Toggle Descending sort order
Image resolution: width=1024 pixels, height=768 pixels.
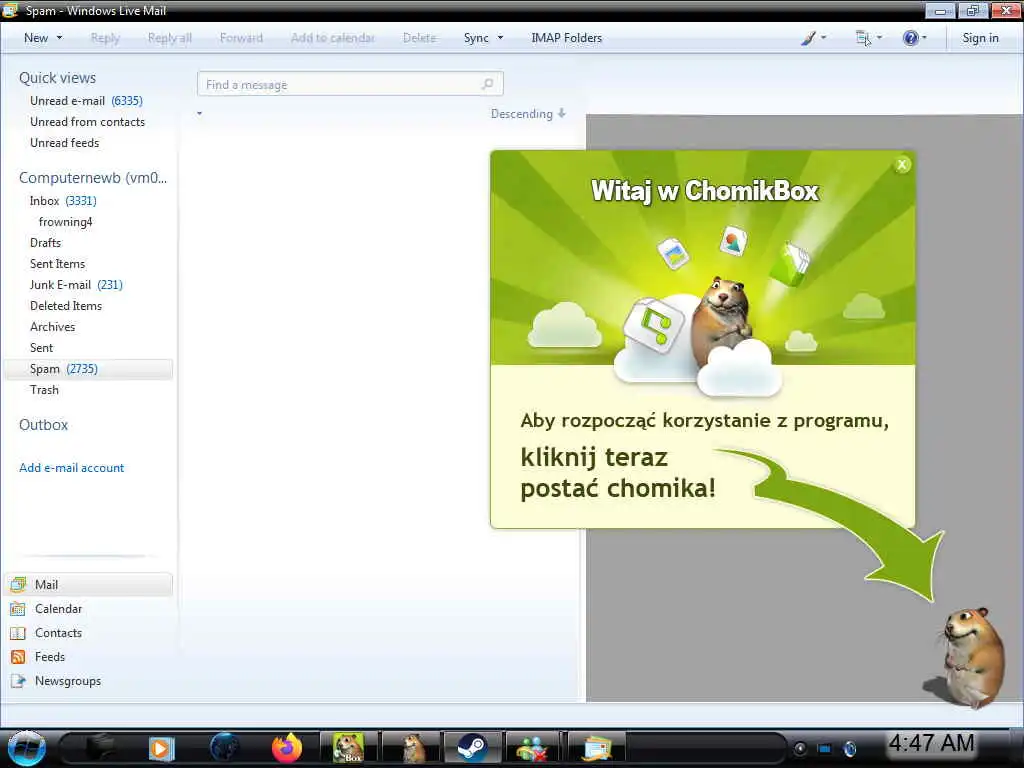528,114
